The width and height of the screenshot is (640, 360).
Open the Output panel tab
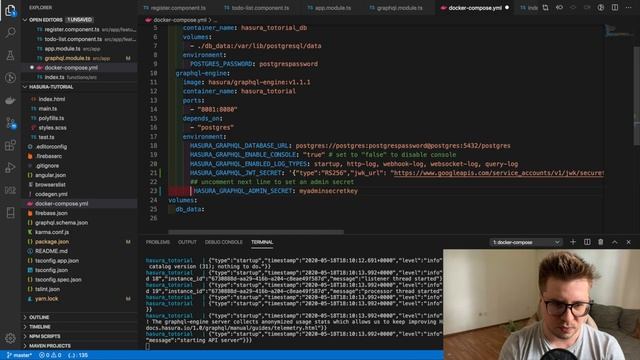click(x=187, y=242)
